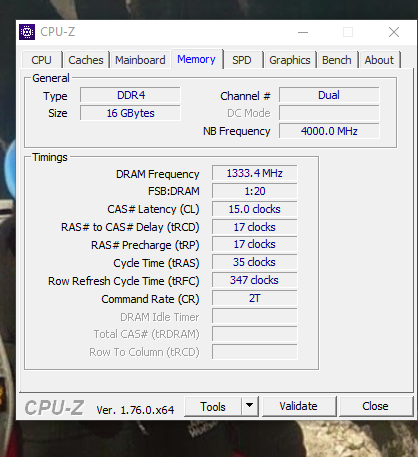Open the Caches tab

click(x=86, y=60)
